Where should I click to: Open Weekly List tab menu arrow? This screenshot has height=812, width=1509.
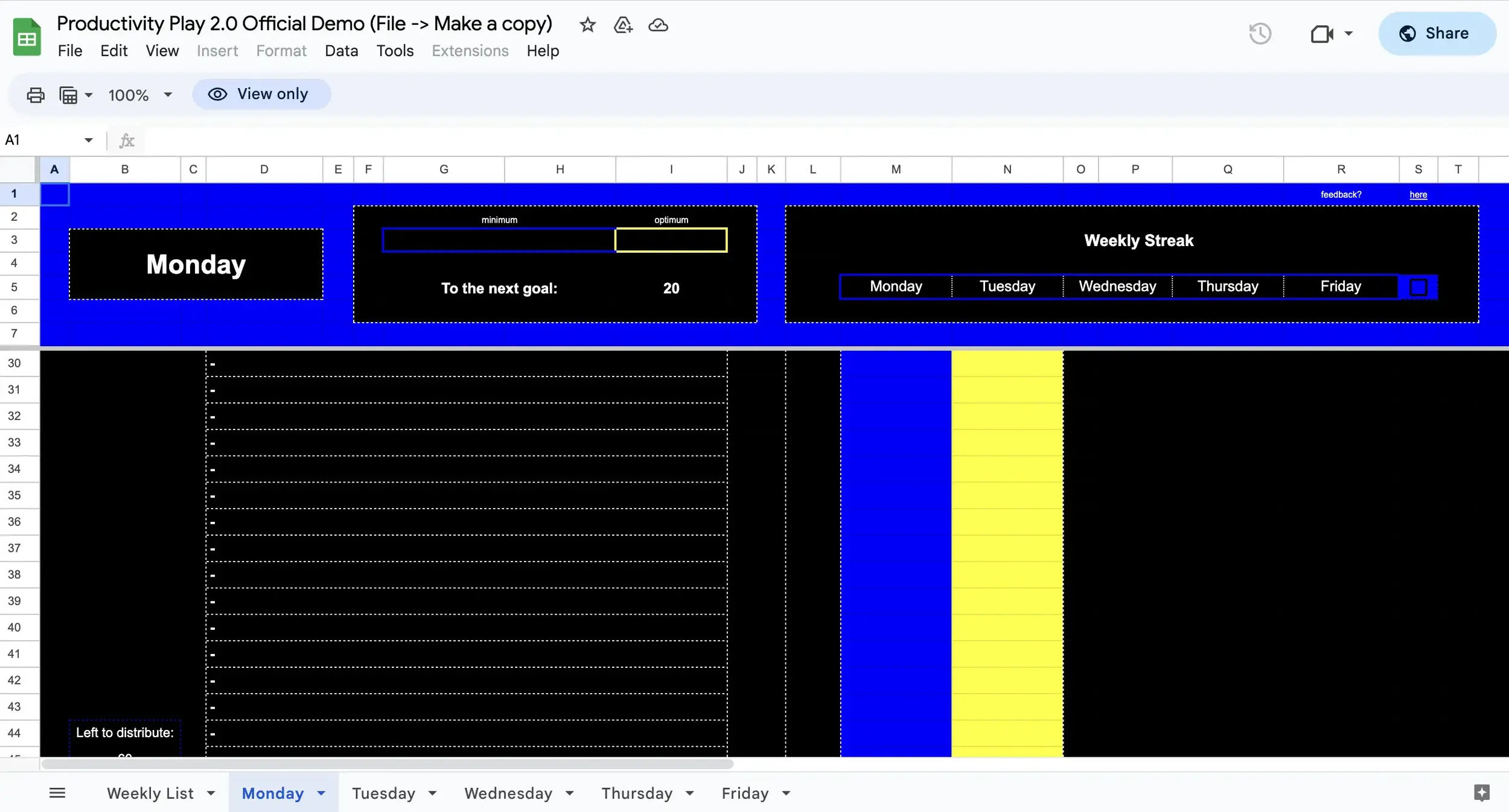(211, 793)
